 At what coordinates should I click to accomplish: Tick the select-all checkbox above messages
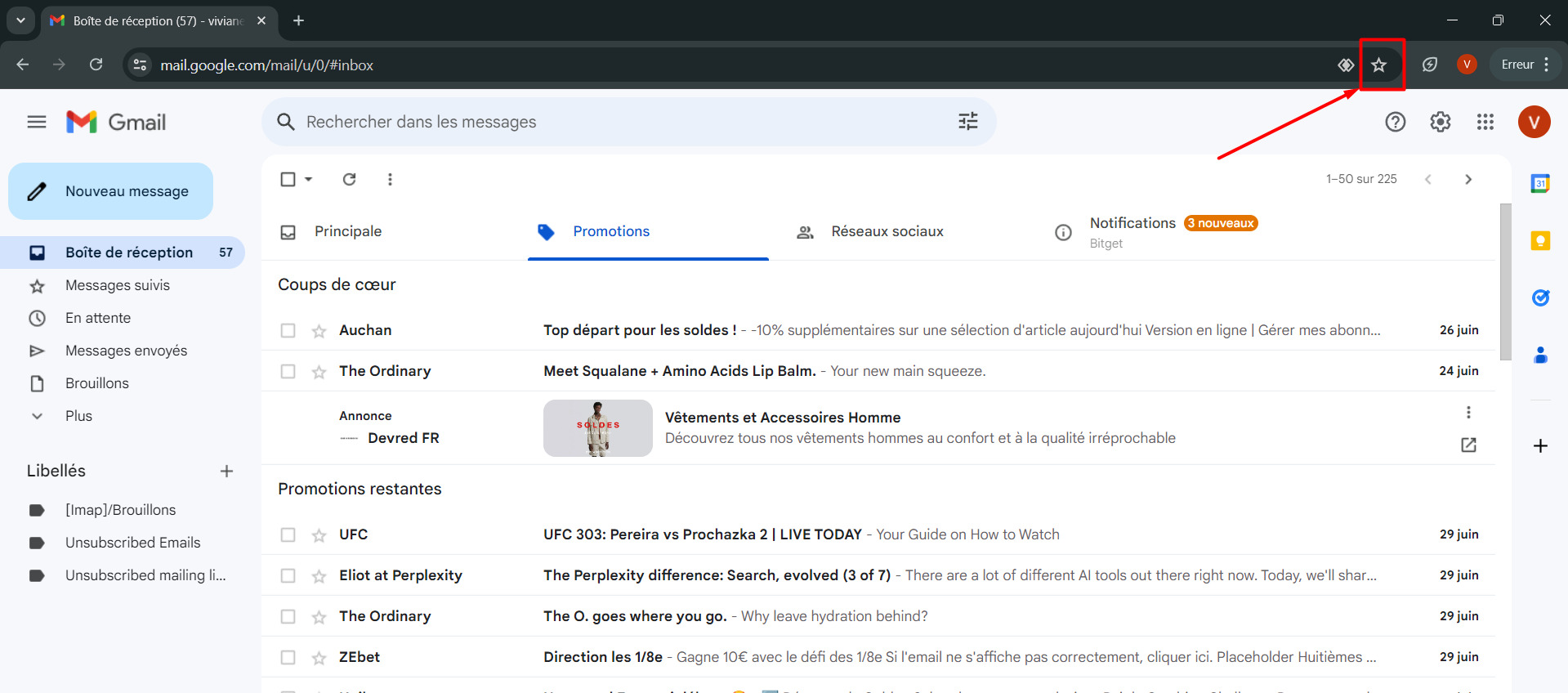click(288, 179)
